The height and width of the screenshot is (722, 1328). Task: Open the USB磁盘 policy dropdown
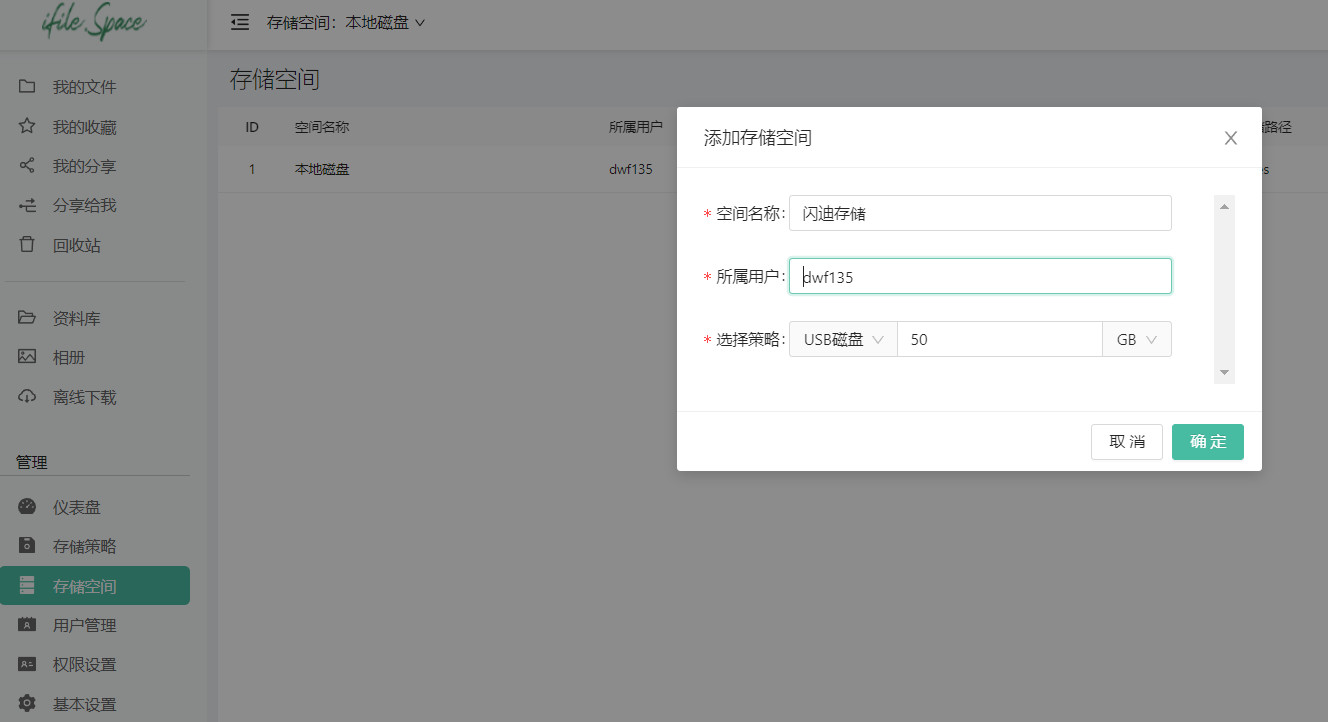coord(843,339)
